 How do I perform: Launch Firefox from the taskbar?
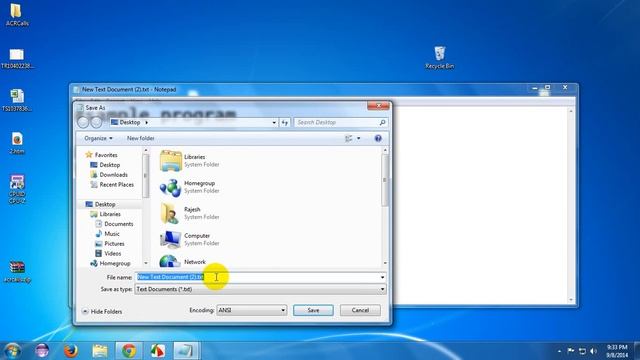[71, 351]
